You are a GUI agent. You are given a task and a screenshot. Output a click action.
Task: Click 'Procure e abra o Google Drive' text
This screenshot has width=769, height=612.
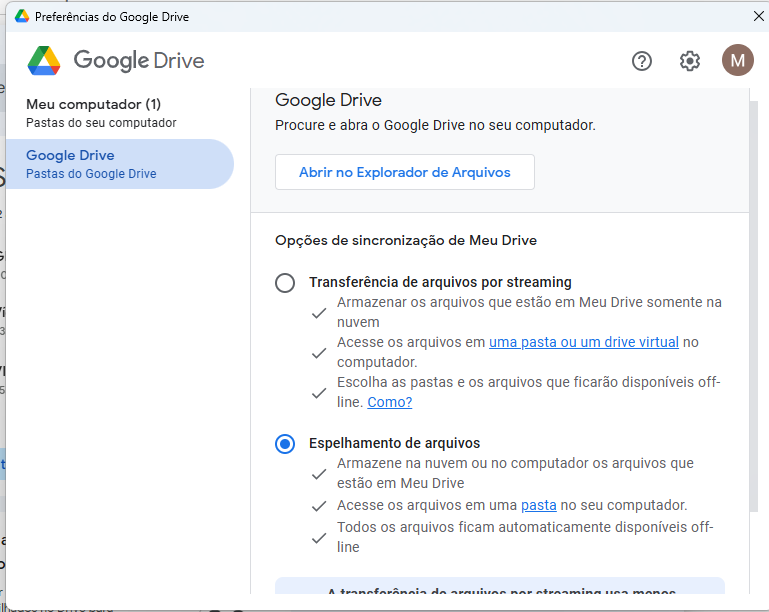[435, 126]
